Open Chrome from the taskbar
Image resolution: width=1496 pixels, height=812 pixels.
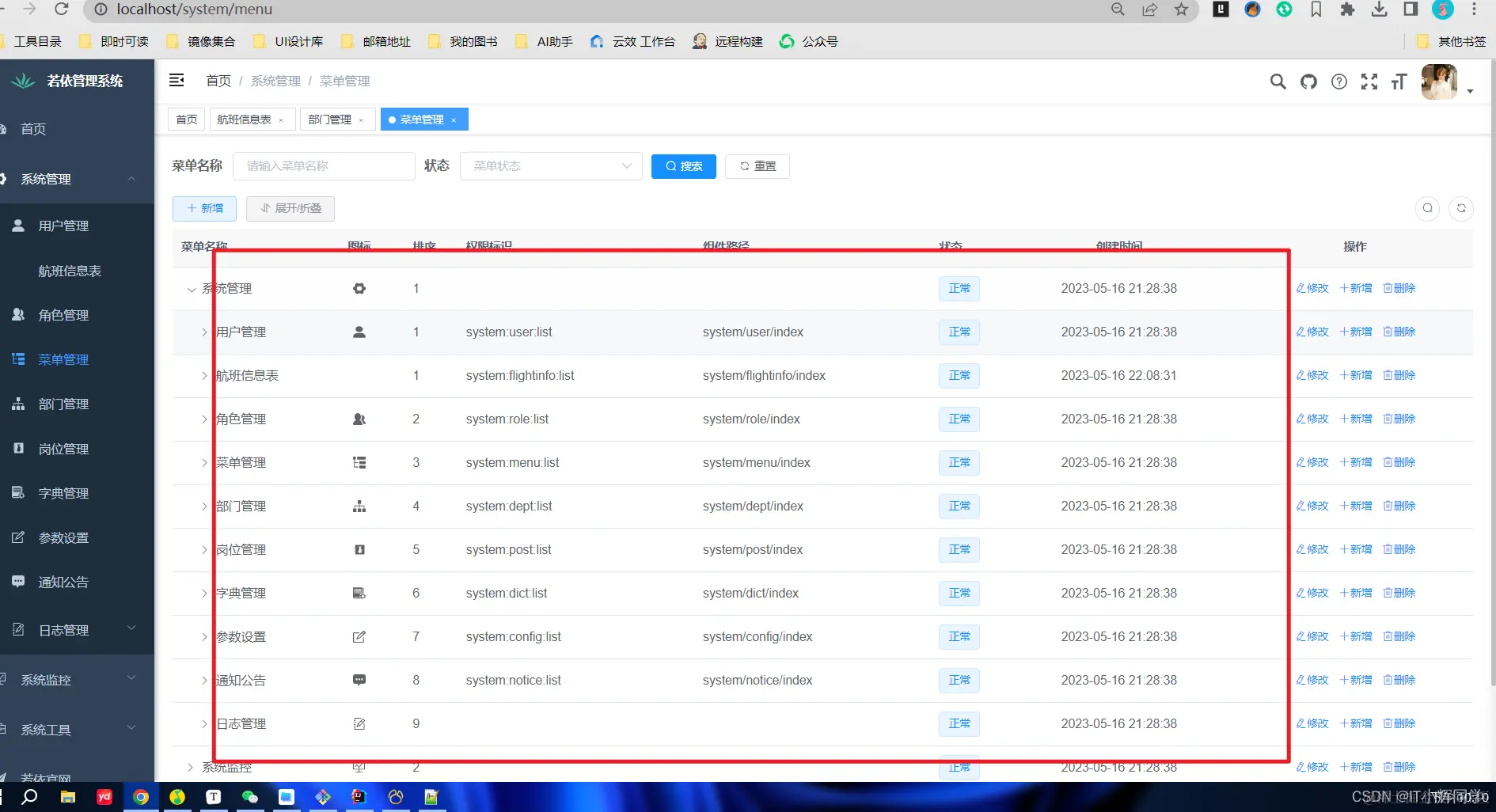(x=141, y=797)
